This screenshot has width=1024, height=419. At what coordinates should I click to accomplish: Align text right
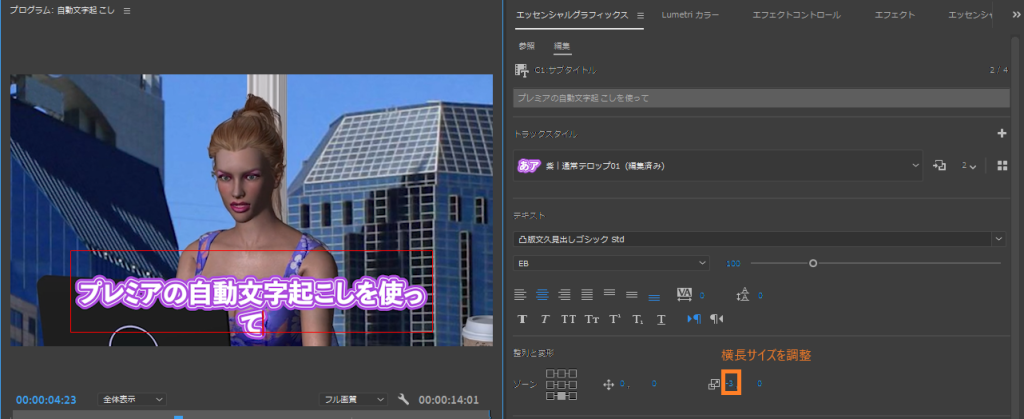[564, 294]
